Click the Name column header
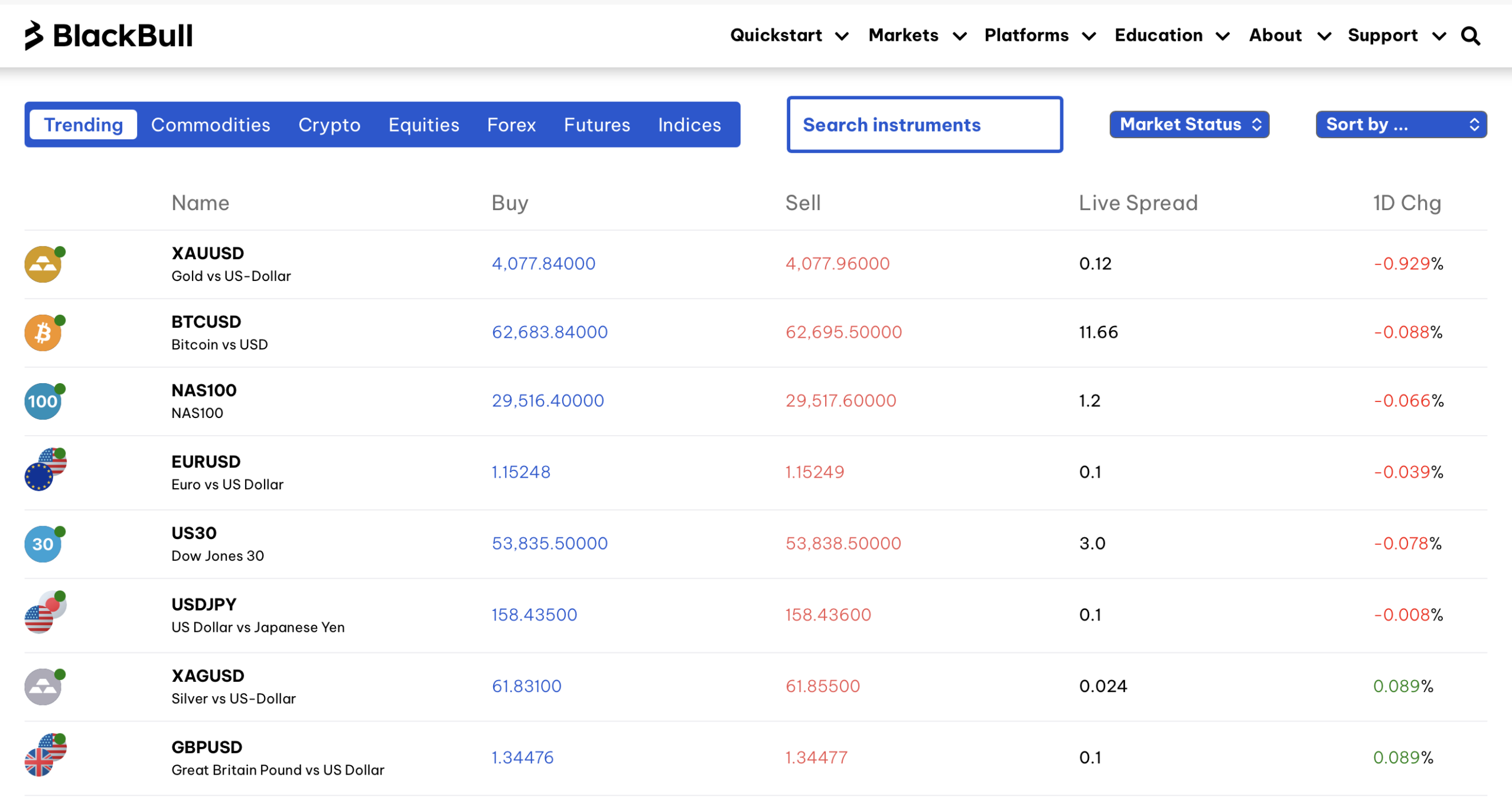Viewport: 1512px width, 800px height. (200, 203)
